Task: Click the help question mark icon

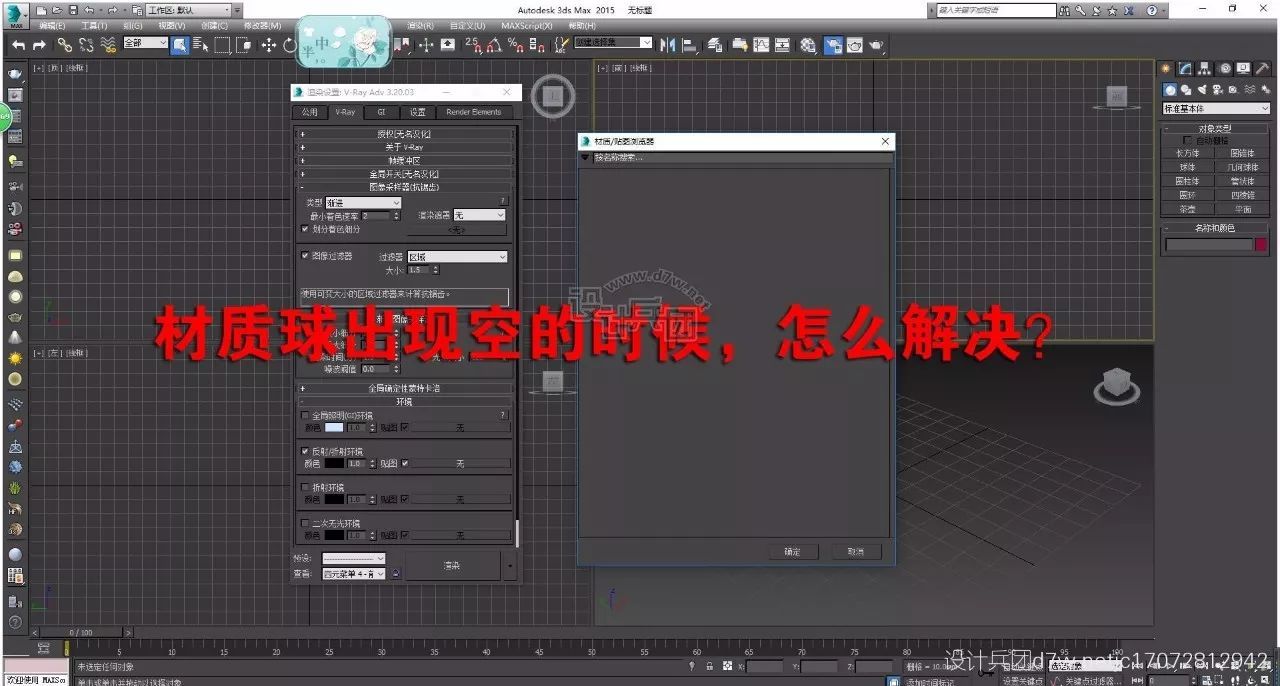Action: pos(1152,10)
